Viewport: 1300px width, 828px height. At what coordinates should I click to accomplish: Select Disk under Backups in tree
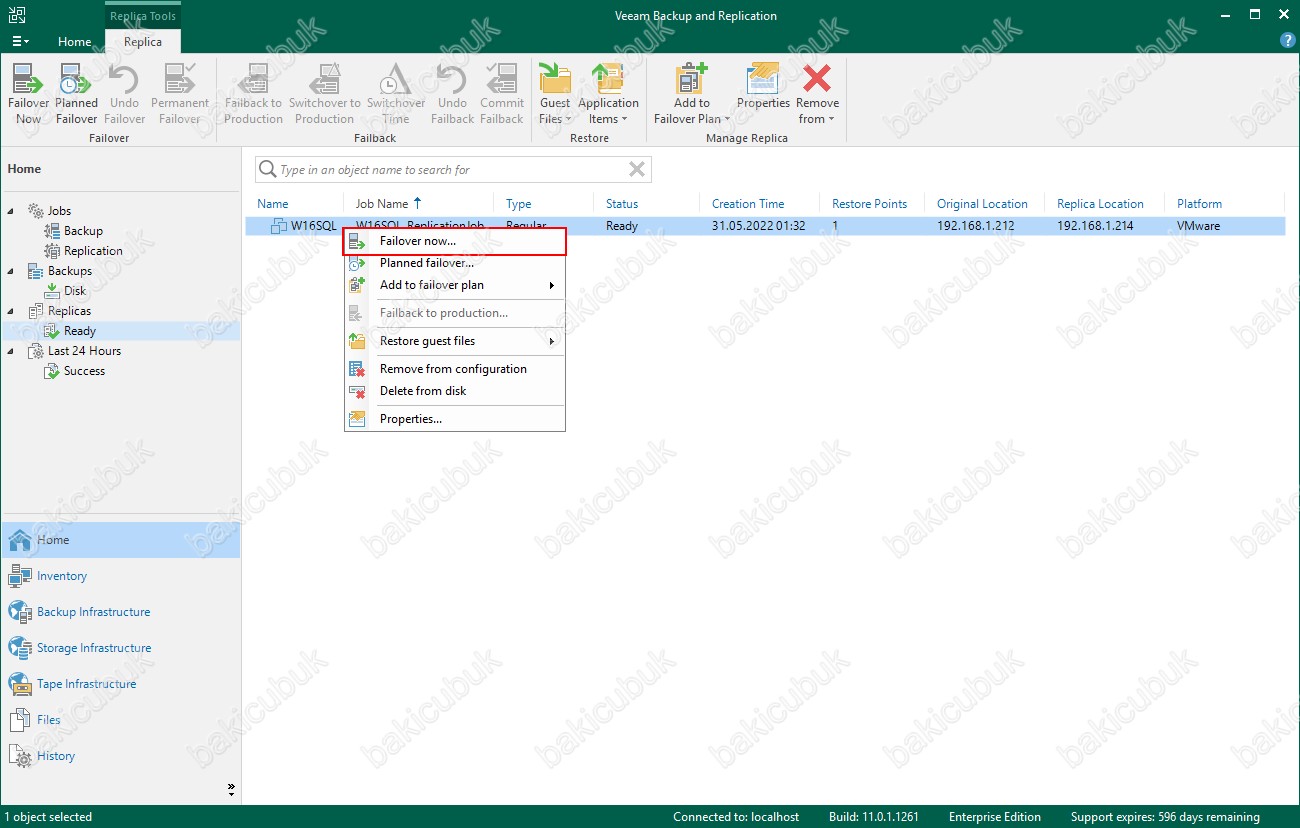[75, 291]
